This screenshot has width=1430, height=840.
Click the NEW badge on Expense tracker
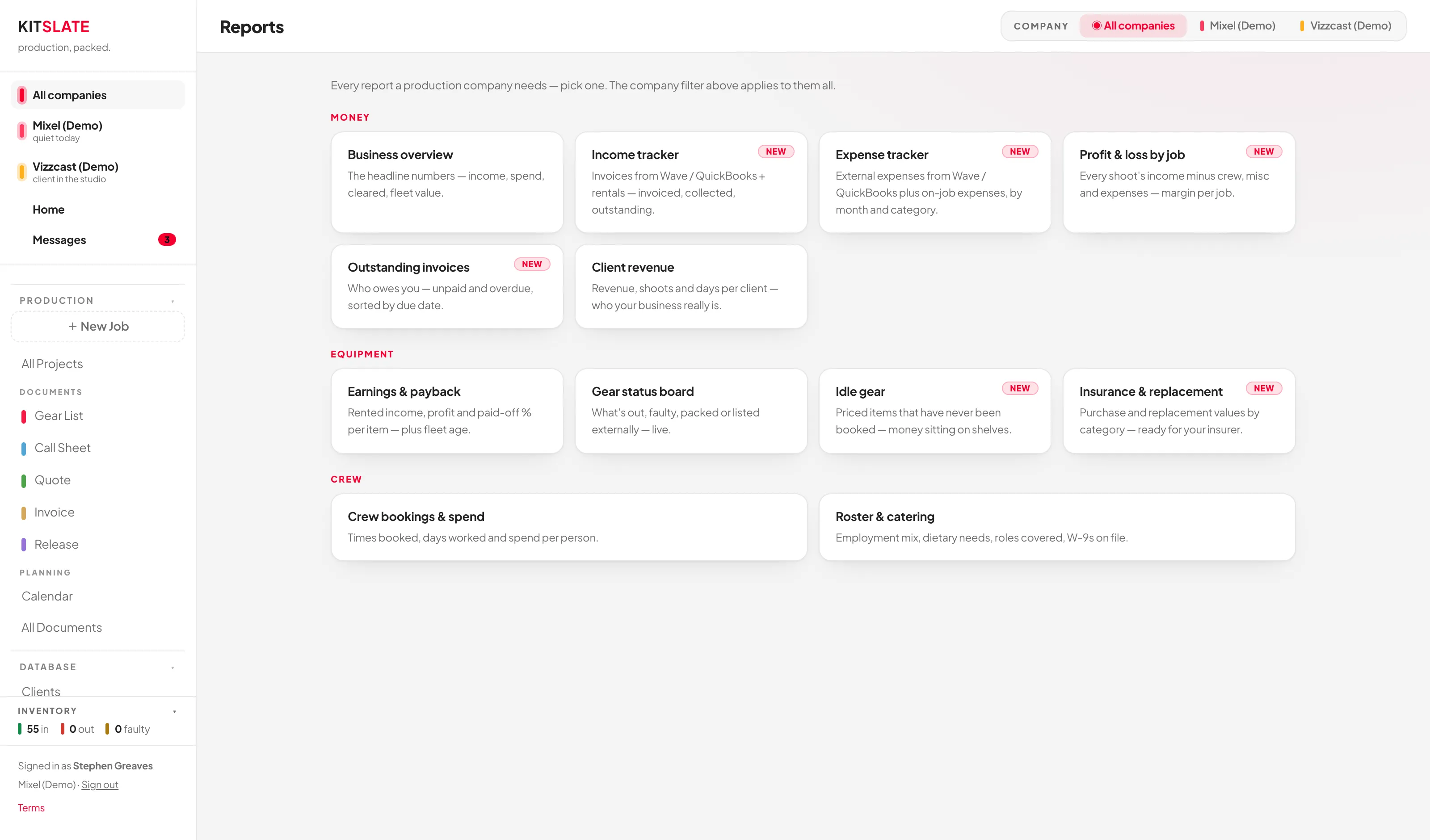(1020, 151)
